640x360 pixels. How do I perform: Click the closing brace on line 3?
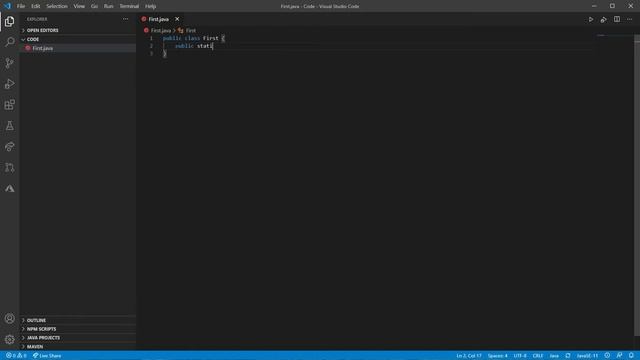point(164,53)
